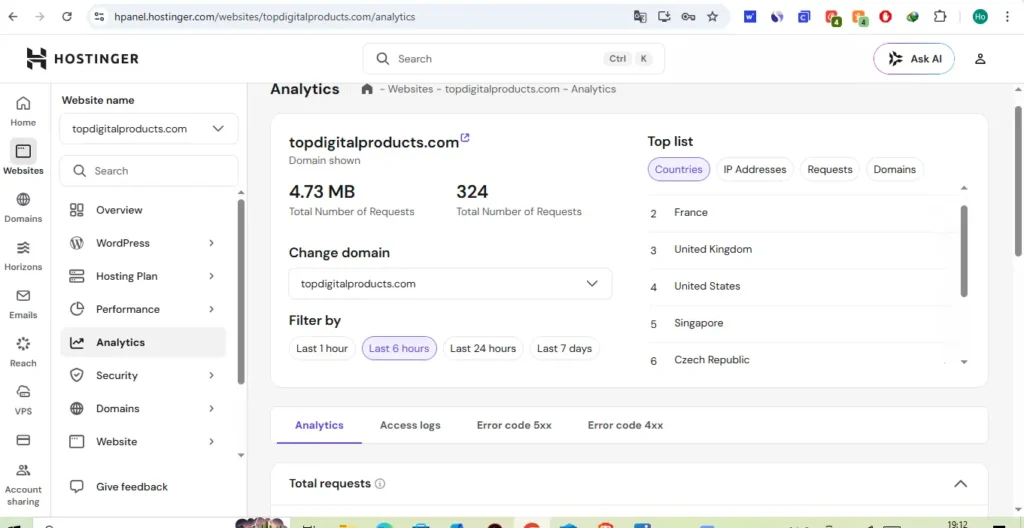1024x528 pixels.
Task: Click the top Search field
Action: (513, 59)
